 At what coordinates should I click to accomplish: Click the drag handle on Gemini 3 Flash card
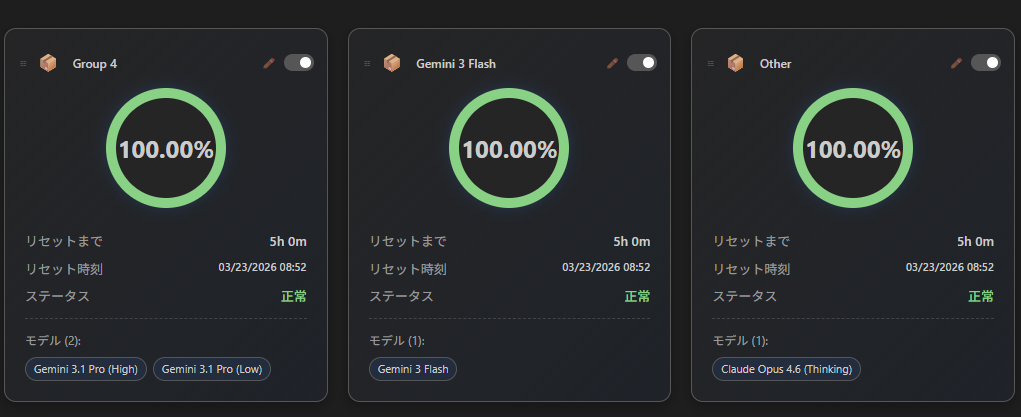[x=367, y=64]
